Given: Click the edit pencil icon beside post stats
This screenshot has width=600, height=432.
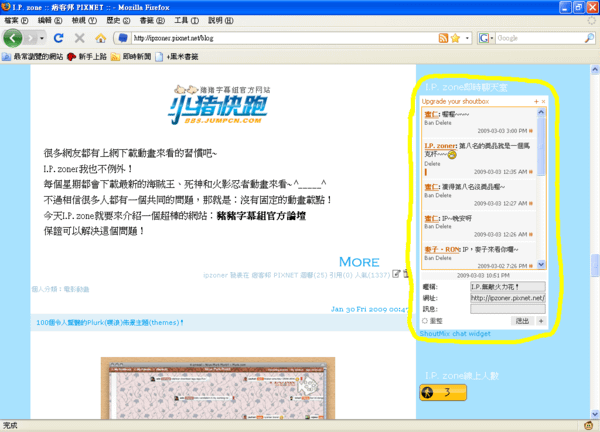Looking at the screenshot, I should [396, 274].
